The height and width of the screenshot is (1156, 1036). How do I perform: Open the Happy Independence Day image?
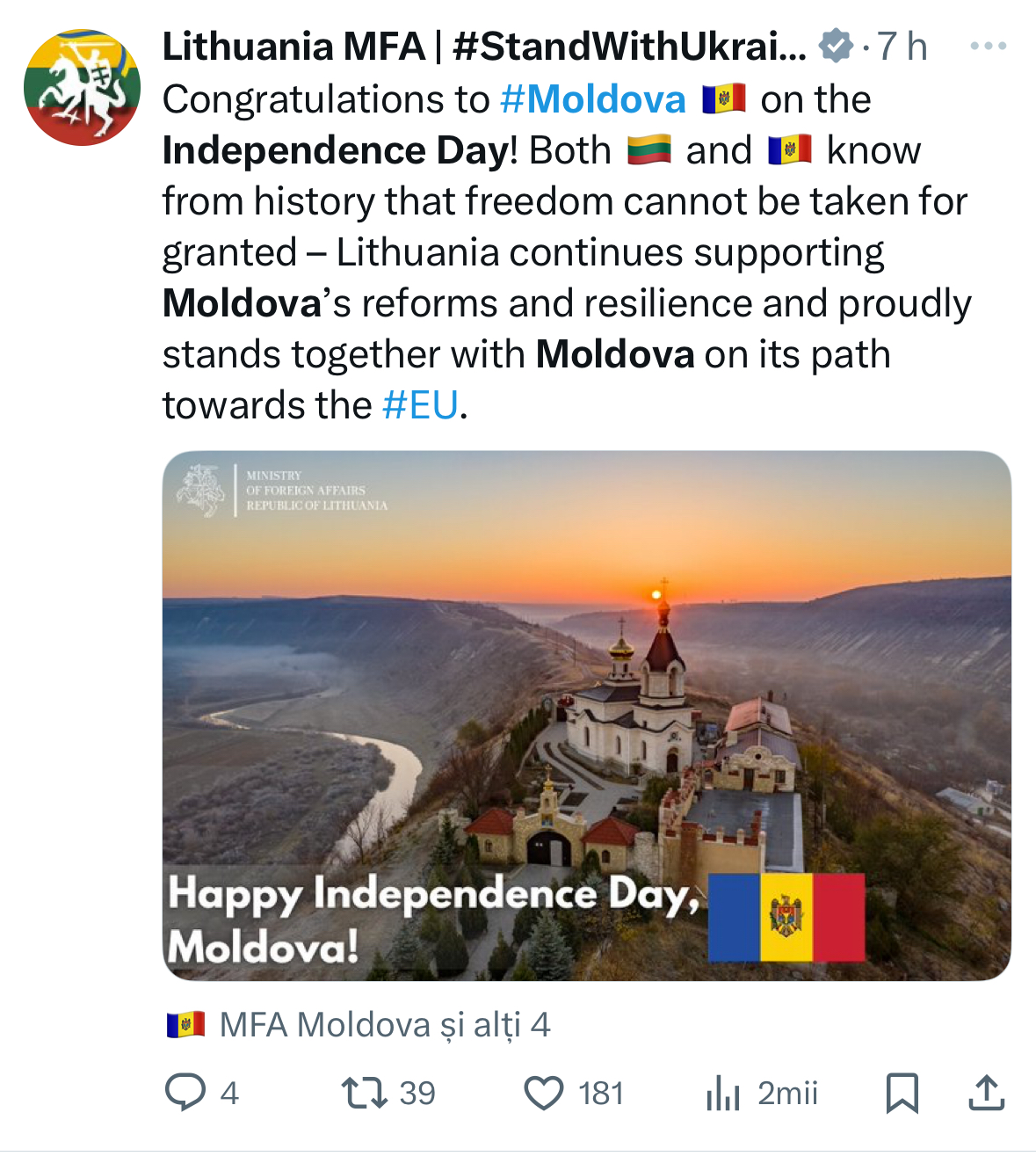click(587, 716)
